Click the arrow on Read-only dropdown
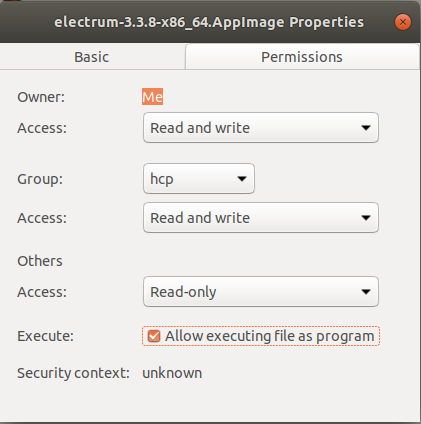The image size is (421, 424). click(366, 292)
